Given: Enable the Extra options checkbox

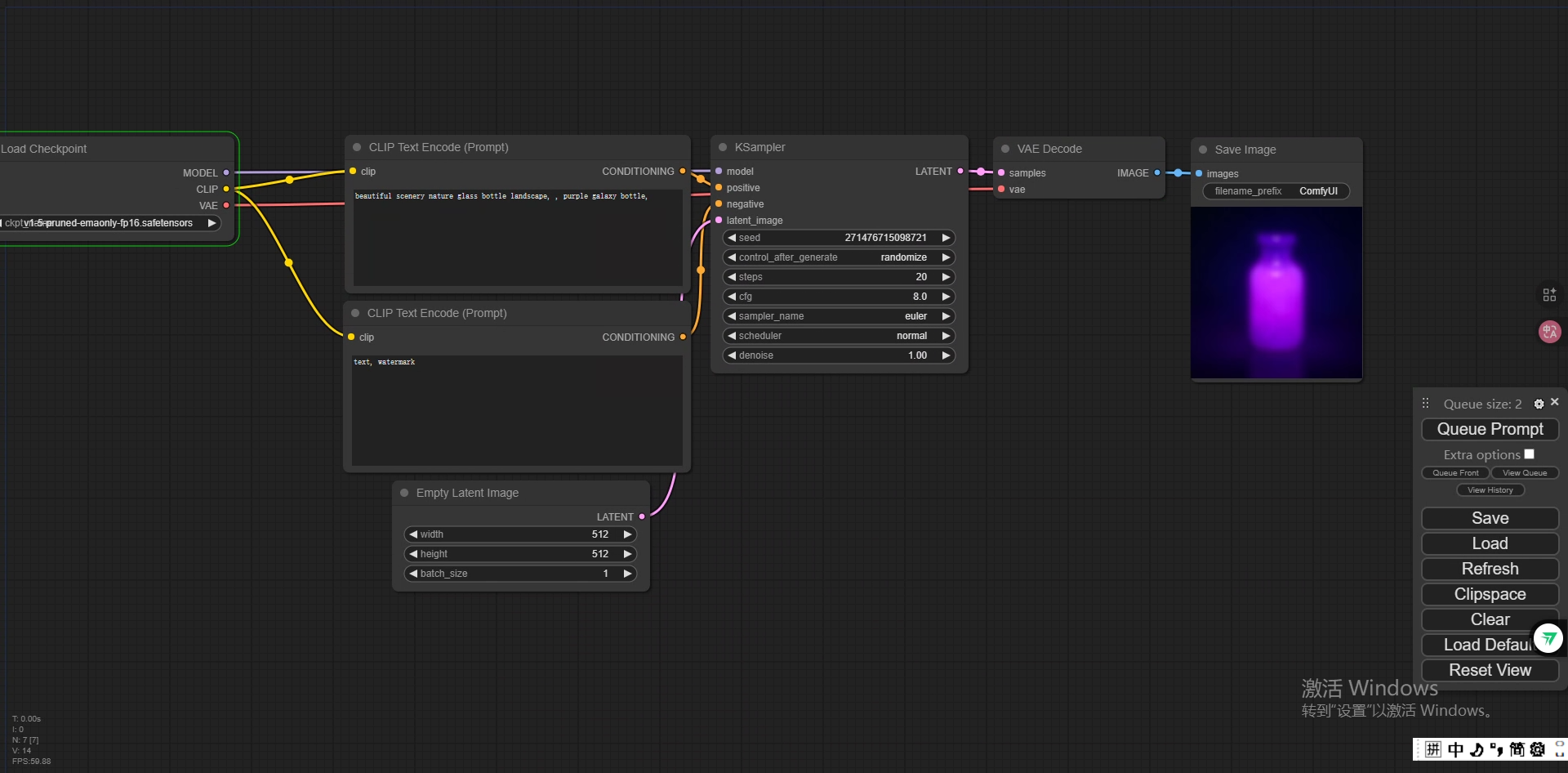Looking at the screenshot, I should pos(1529,454).
